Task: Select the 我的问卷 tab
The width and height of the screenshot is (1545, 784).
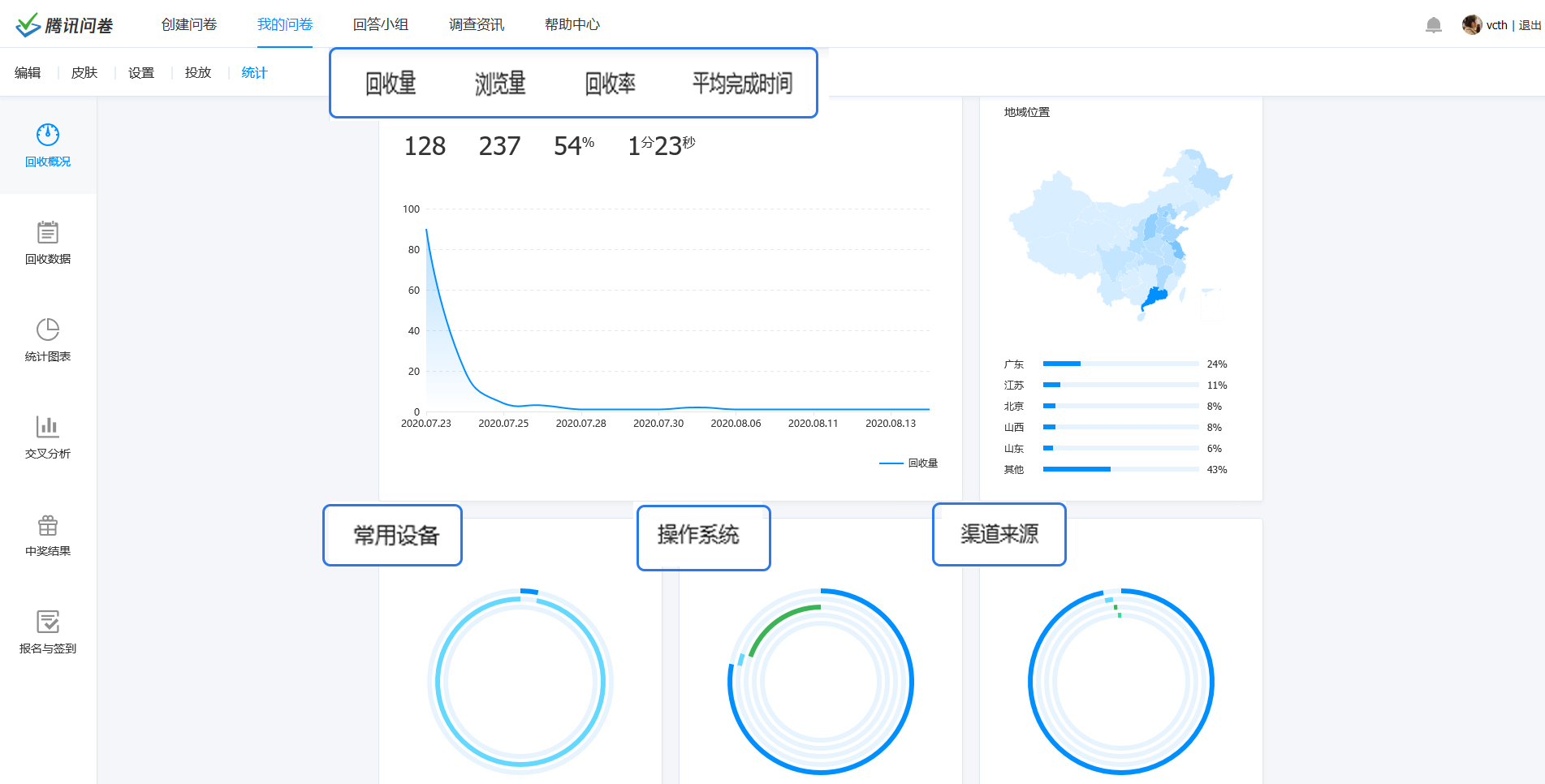Action: pyautogui.click(x=285, y=25)
